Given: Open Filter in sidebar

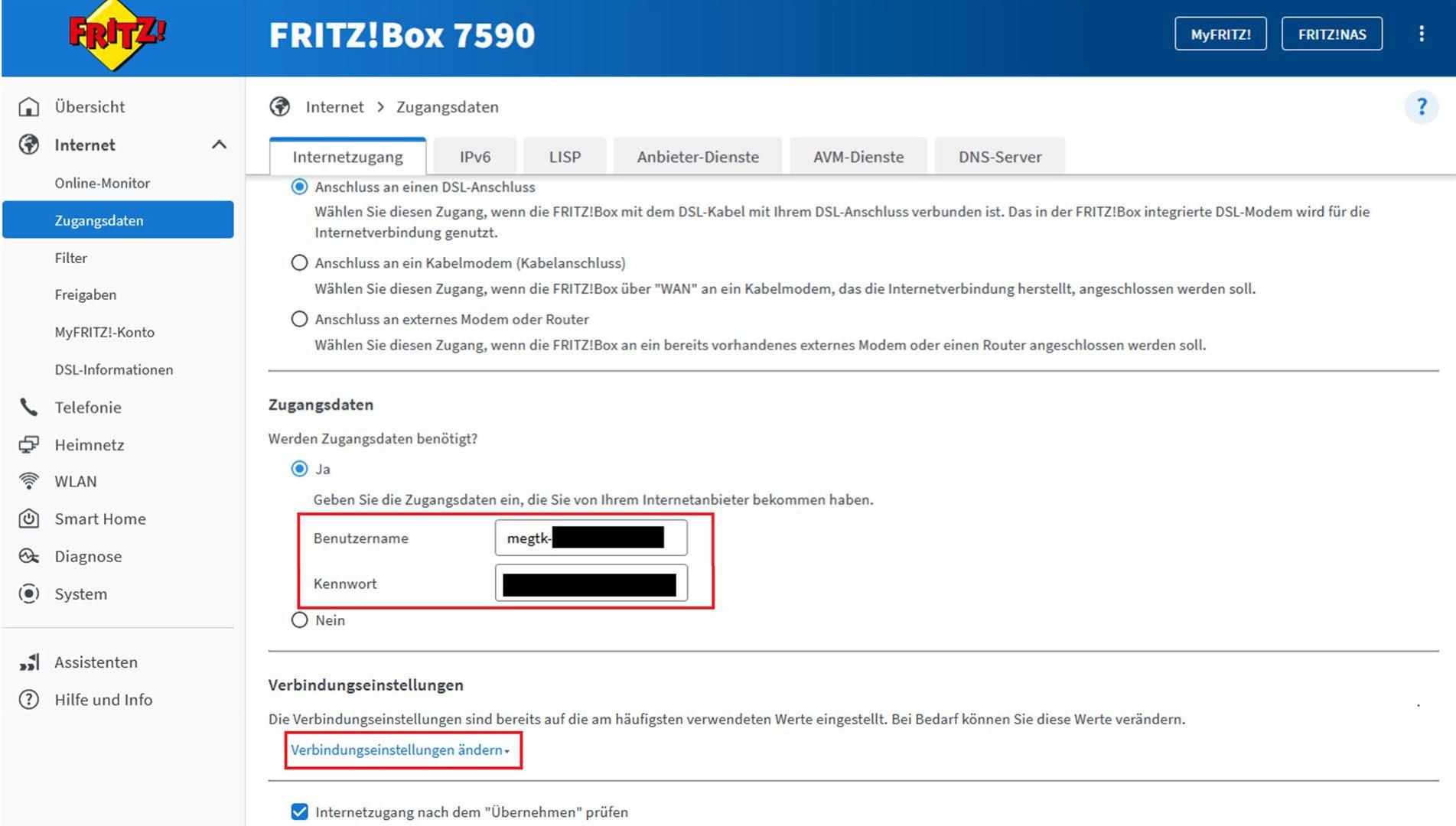Looking at the screenshot, I should click(x=70, y=258).
